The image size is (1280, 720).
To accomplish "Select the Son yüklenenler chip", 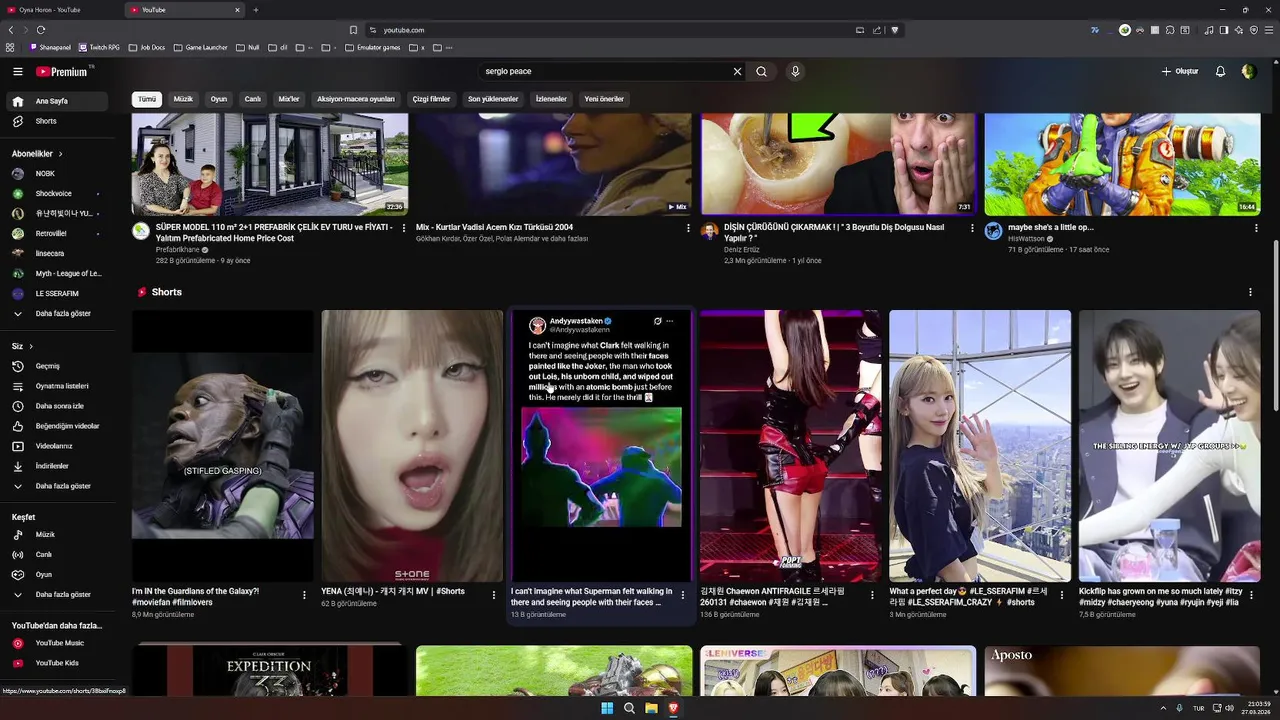I will click(493, 99).
